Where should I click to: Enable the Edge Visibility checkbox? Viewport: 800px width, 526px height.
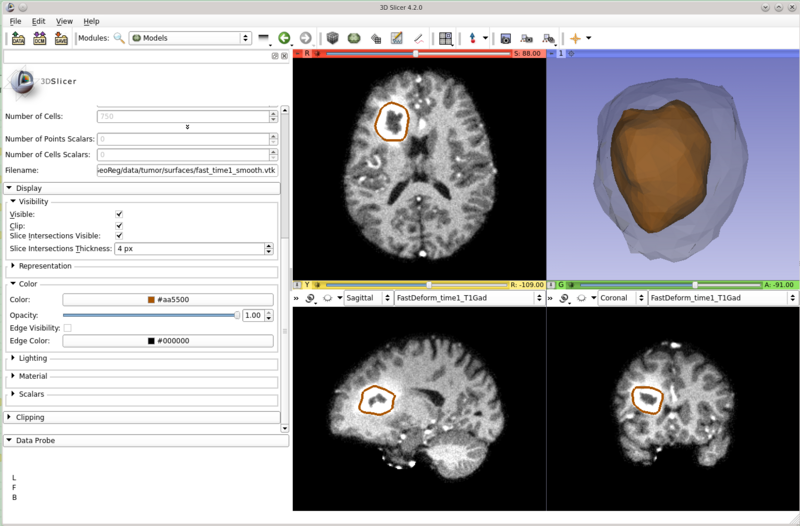tap(68, 328)
